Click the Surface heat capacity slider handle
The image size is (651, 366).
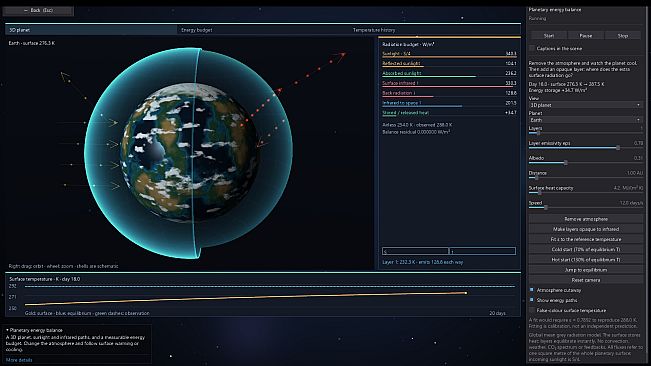tap(539, 193)
